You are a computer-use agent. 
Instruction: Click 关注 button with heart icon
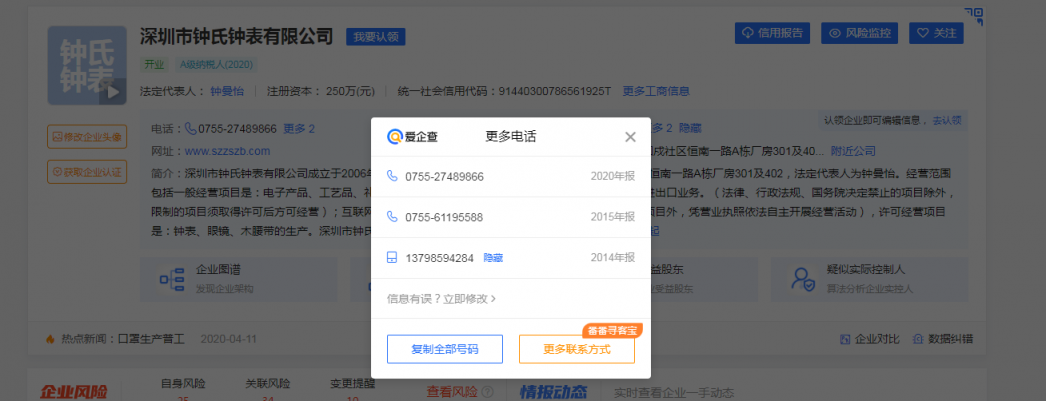tap(937, 33)
